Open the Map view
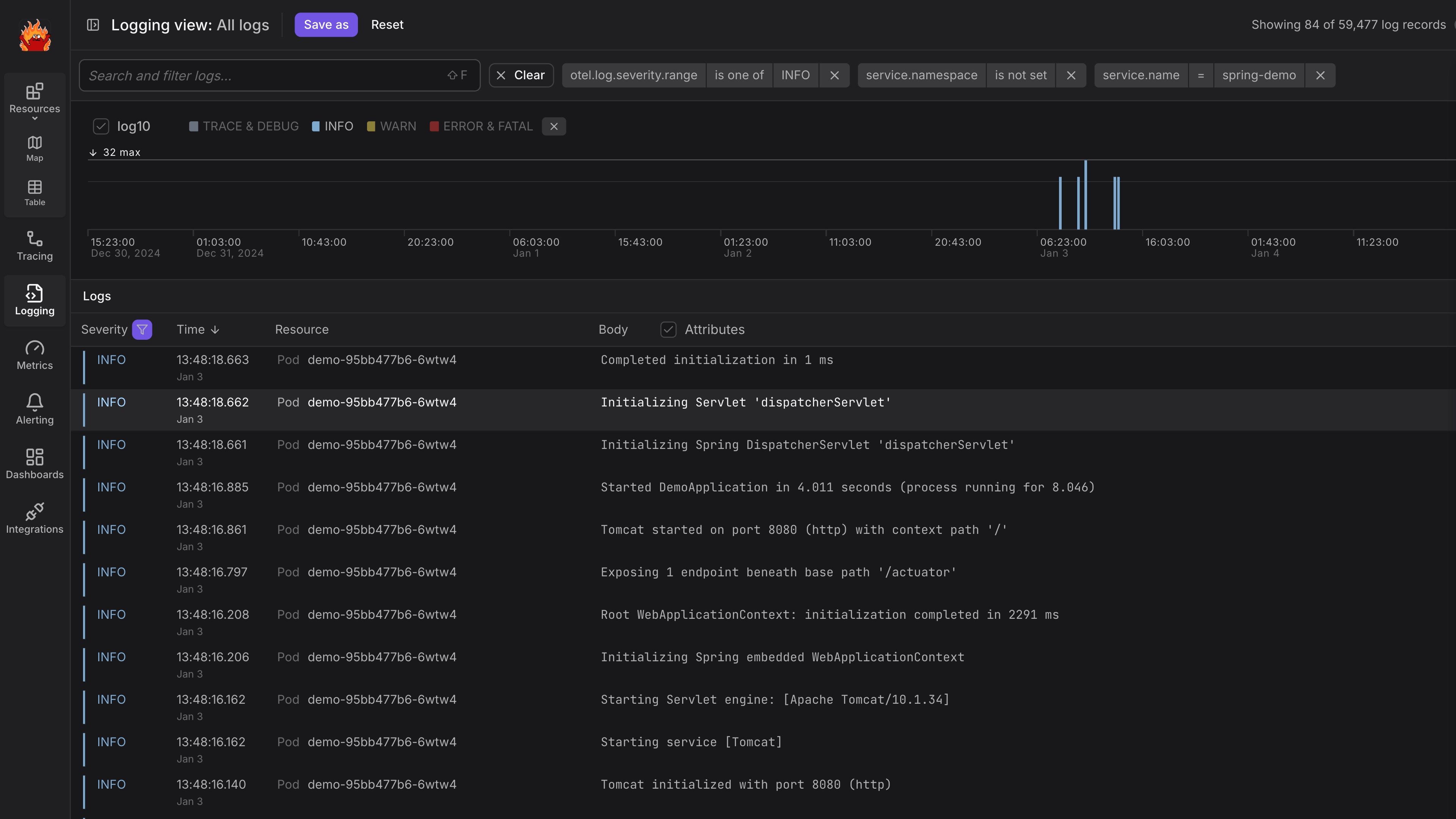The width and height of the screenshot is (1456, 819). click(35, 149)
